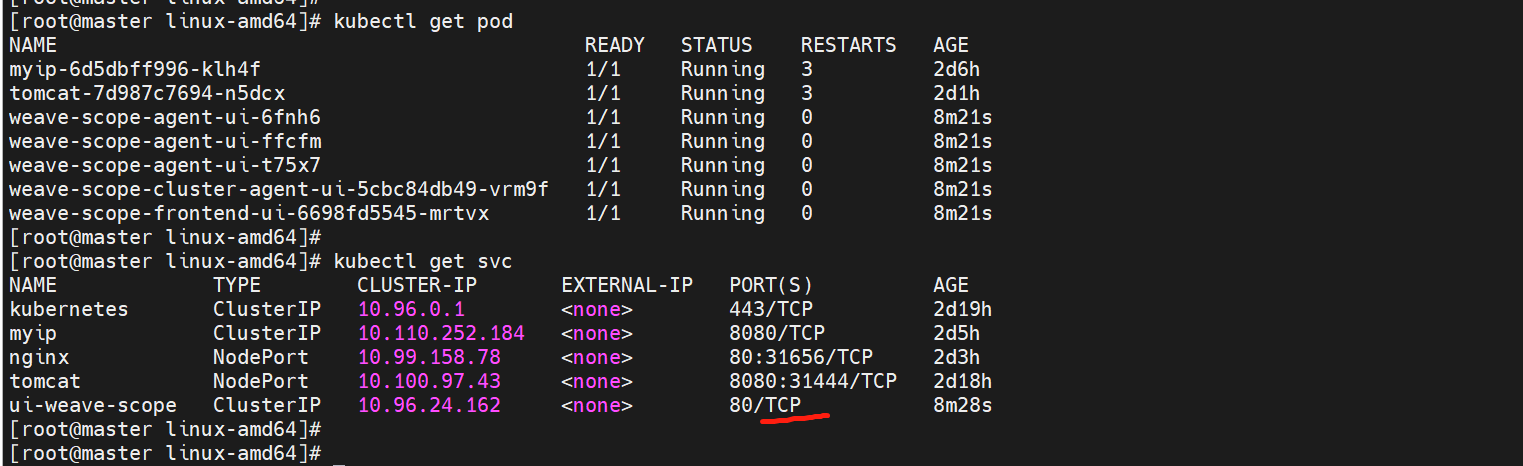This screenshot has height=466, width=1523.
Task: Click the ui-weave-scope service name
Action: point(93,405)
